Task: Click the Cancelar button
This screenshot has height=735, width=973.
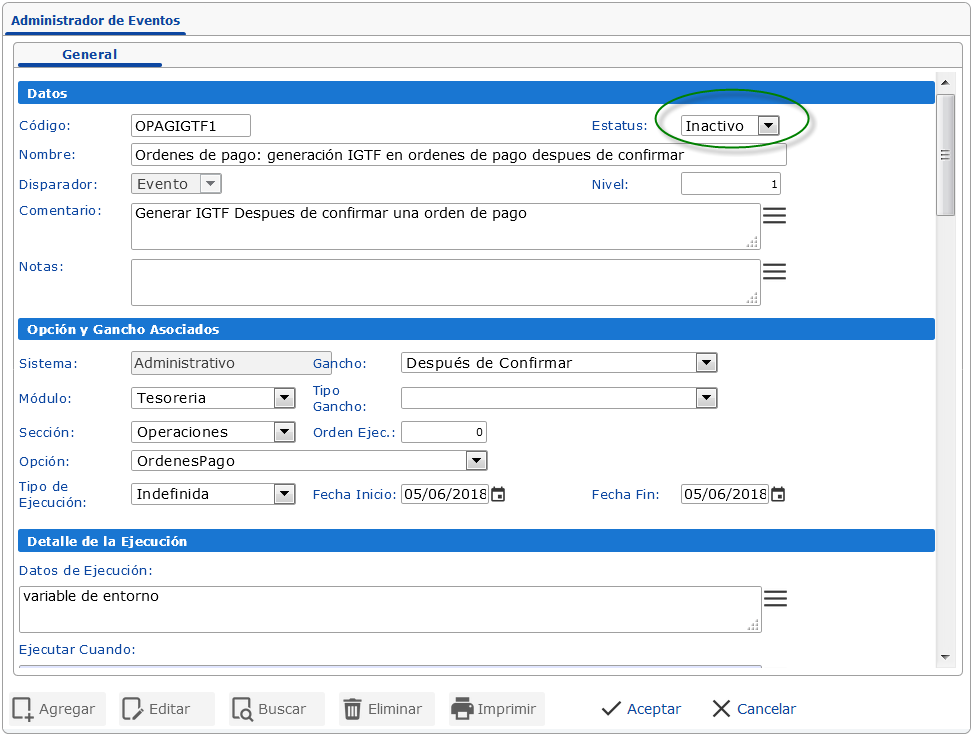Action: (x=752, y=708)
